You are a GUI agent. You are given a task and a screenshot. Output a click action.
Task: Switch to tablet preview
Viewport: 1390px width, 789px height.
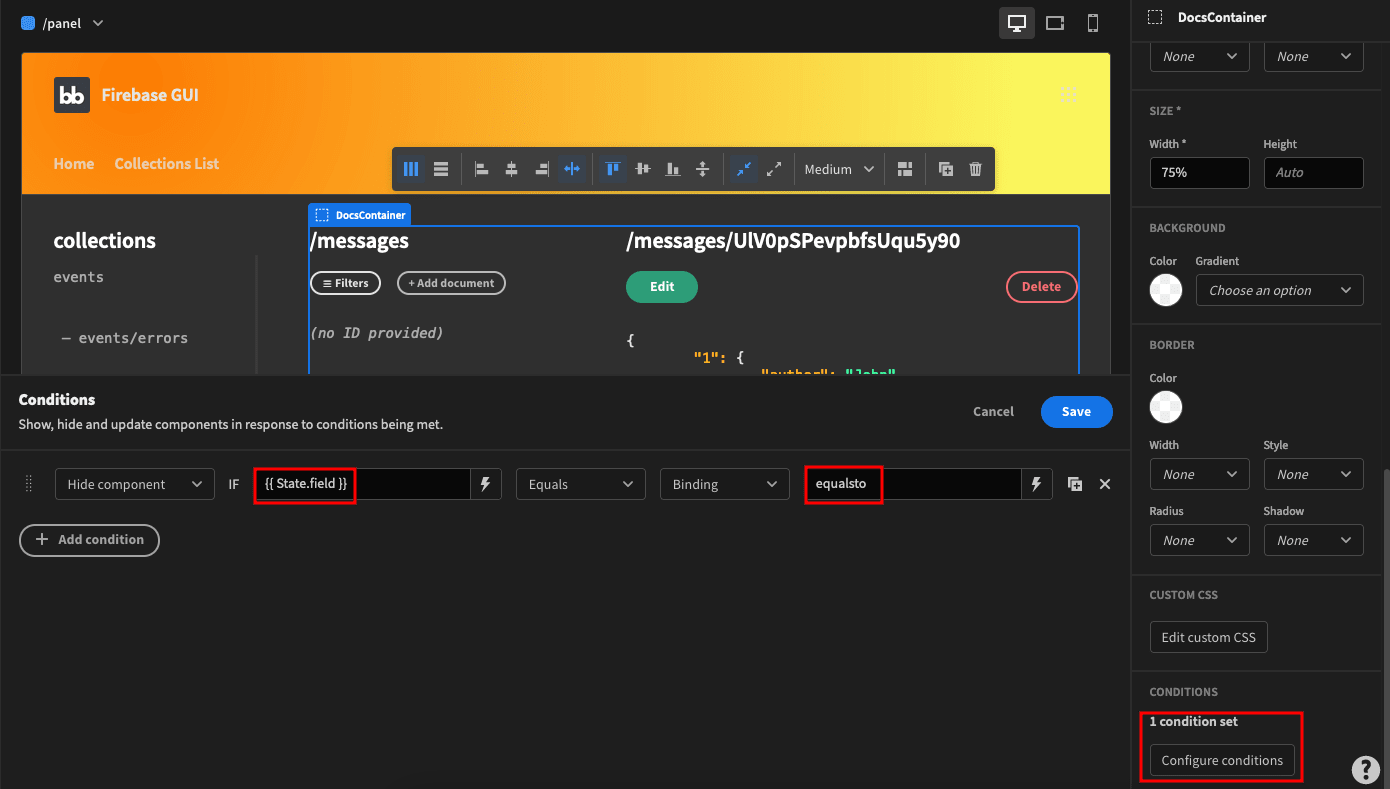tap(1055, 23)
